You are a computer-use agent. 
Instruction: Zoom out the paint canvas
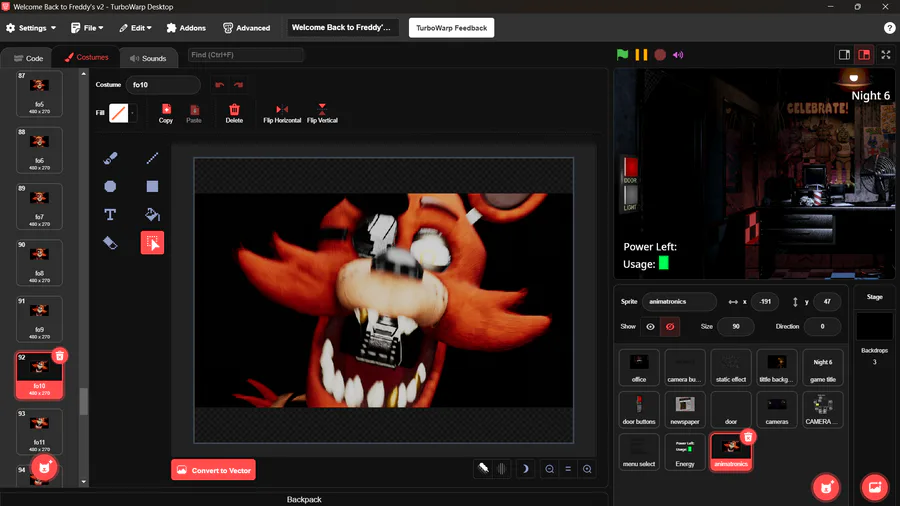coord(549,469)
